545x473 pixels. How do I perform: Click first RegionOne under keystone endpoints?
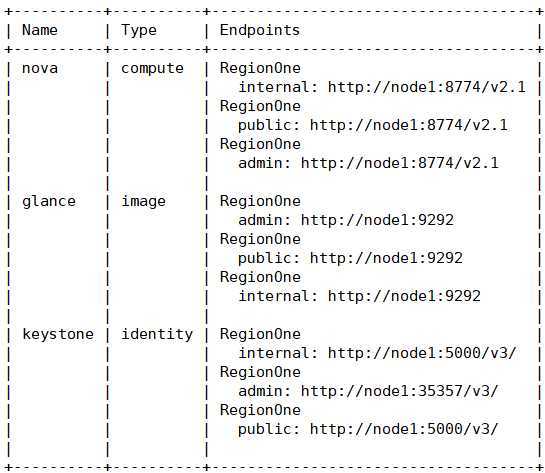click(260, 334)
